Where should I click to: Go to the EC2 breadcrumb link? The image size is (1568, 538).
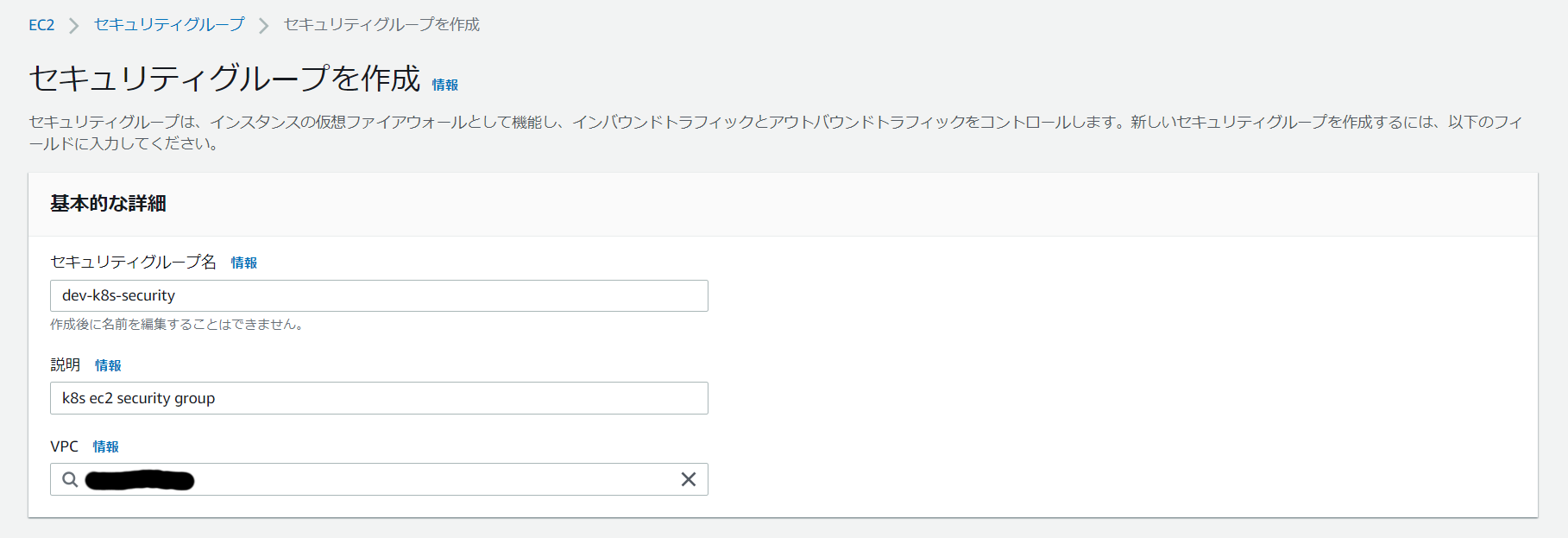(x=41, y=25)
